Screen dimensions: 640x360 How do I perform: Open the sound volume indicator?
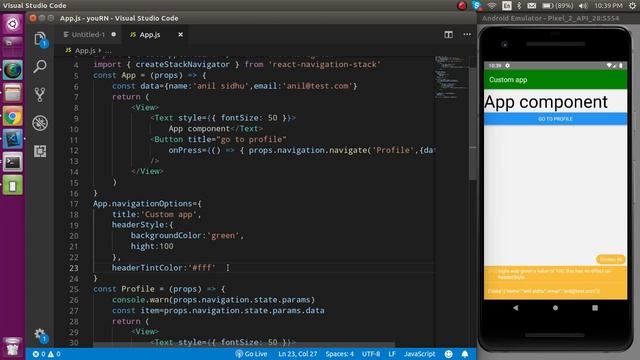(583, 5)
